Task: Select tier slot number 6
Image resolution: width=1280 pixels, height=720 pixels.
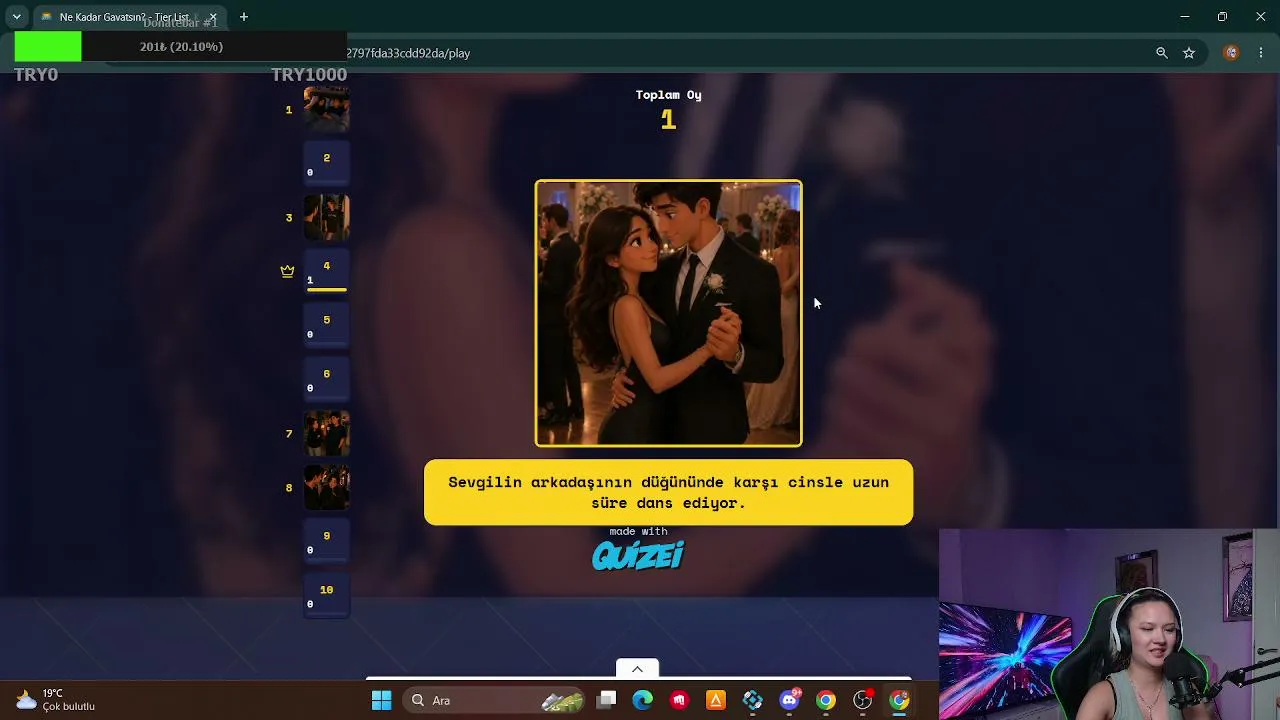Action: [326, 380]
